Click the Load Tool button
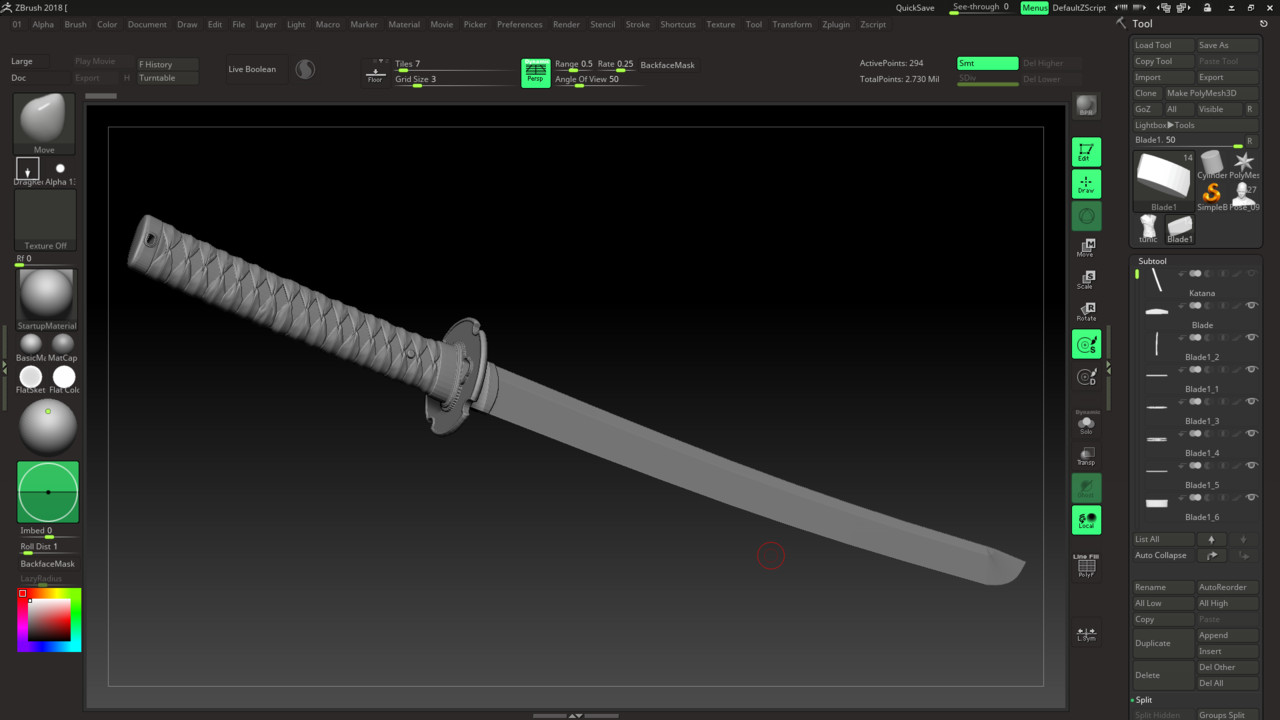Viewport: 1280px width, 720px height. [x=1164, y=45]
